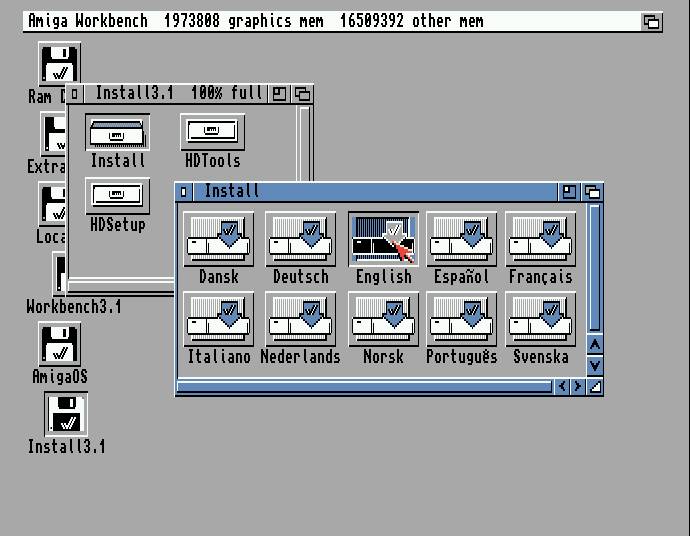The image size is (690, 536).
Task: Click the Nederlands installer icon
Action: pyautogui.click(x=300, y=320)
